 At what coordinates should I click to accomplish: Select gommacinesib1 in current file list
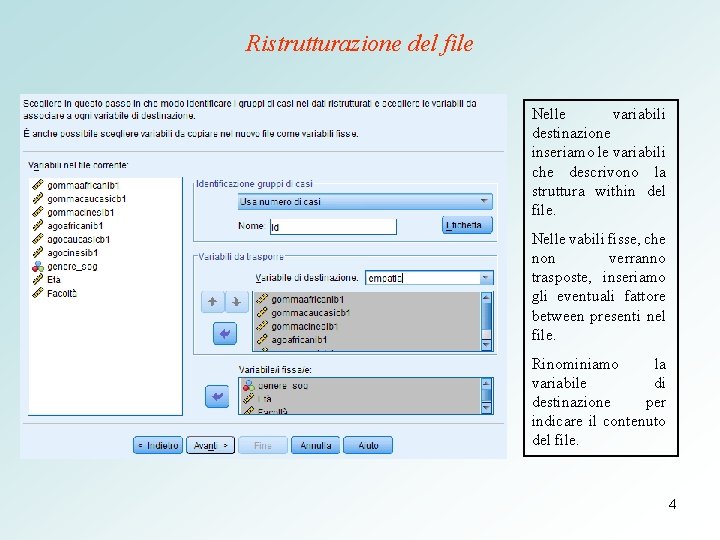80,213
